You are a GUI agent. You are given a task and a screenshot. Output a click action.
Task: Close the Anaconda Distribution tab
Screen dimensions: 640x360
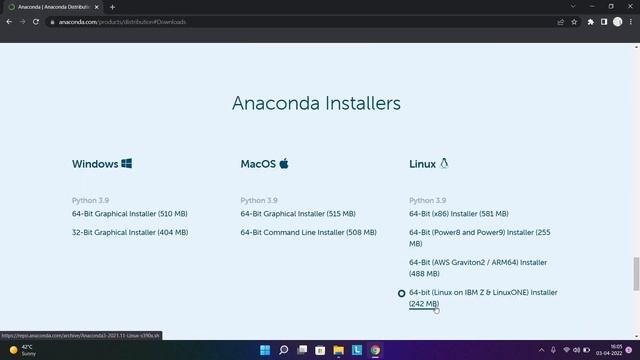pos(97,7)
